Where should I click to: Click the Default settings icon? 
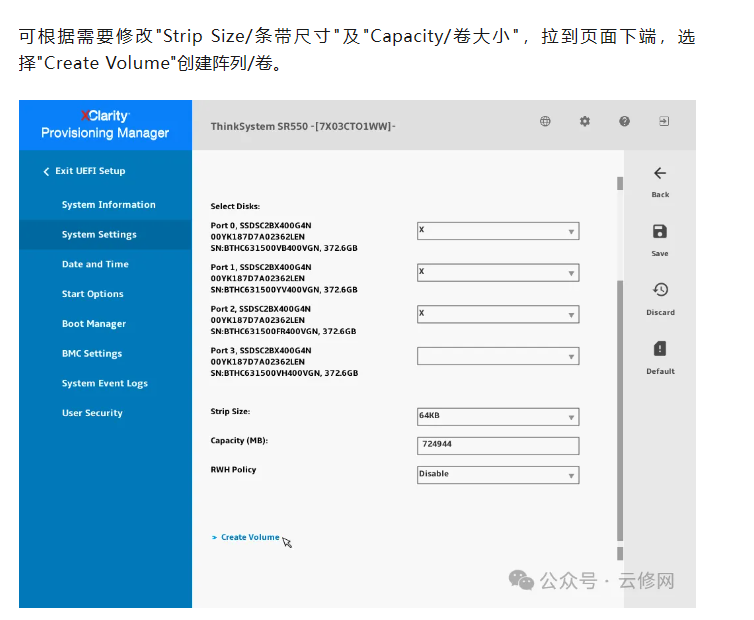click(660, 348)
